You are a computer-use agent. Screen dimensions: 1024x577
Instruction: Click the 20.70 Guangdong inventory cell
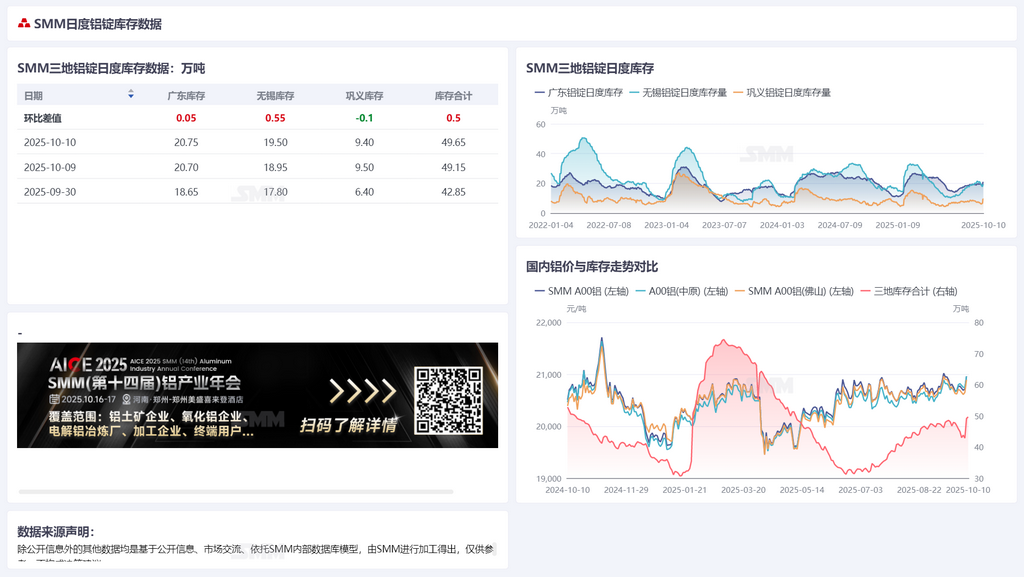186,167
